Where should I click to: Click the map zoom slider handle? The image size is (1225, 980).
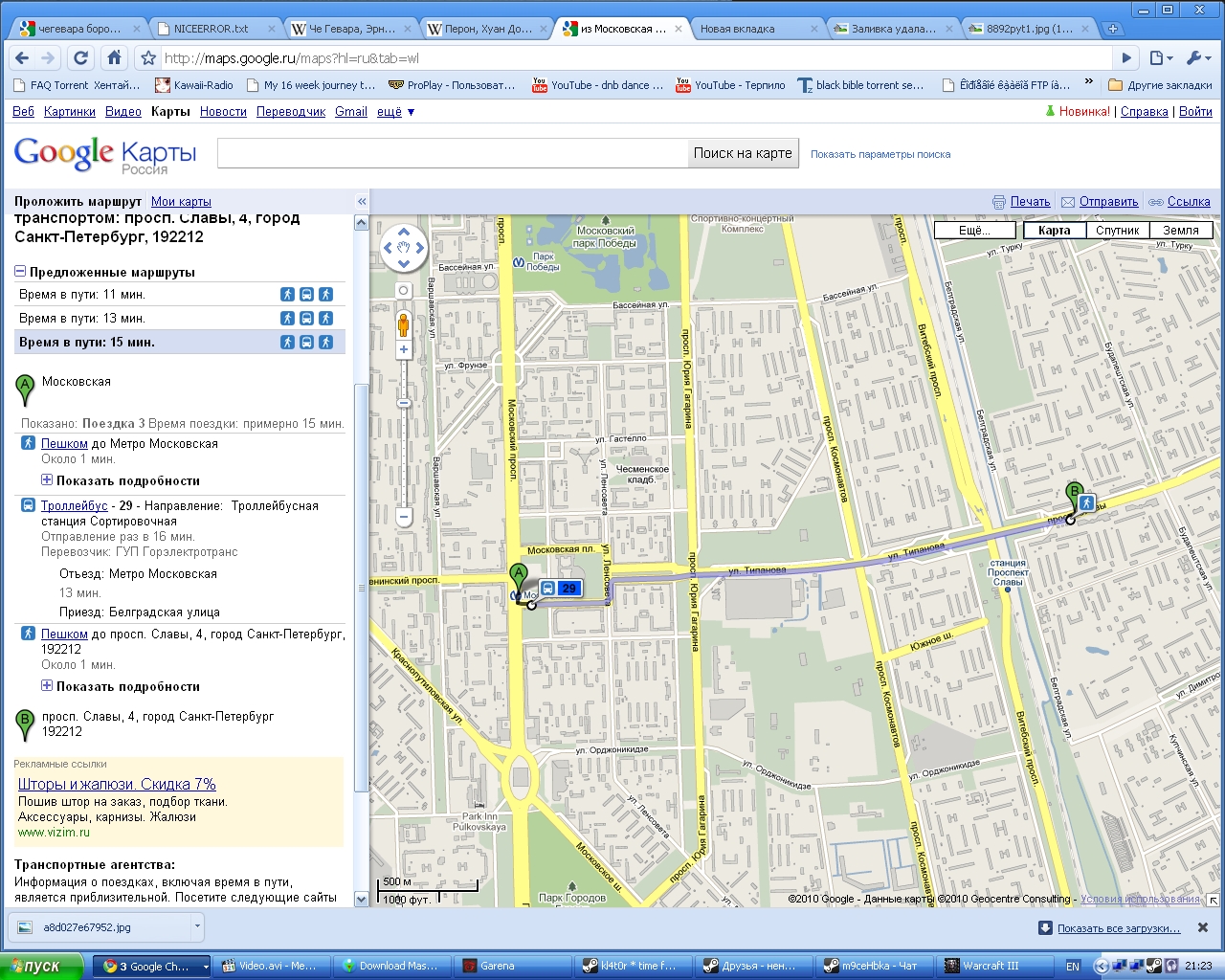(404, 403)
